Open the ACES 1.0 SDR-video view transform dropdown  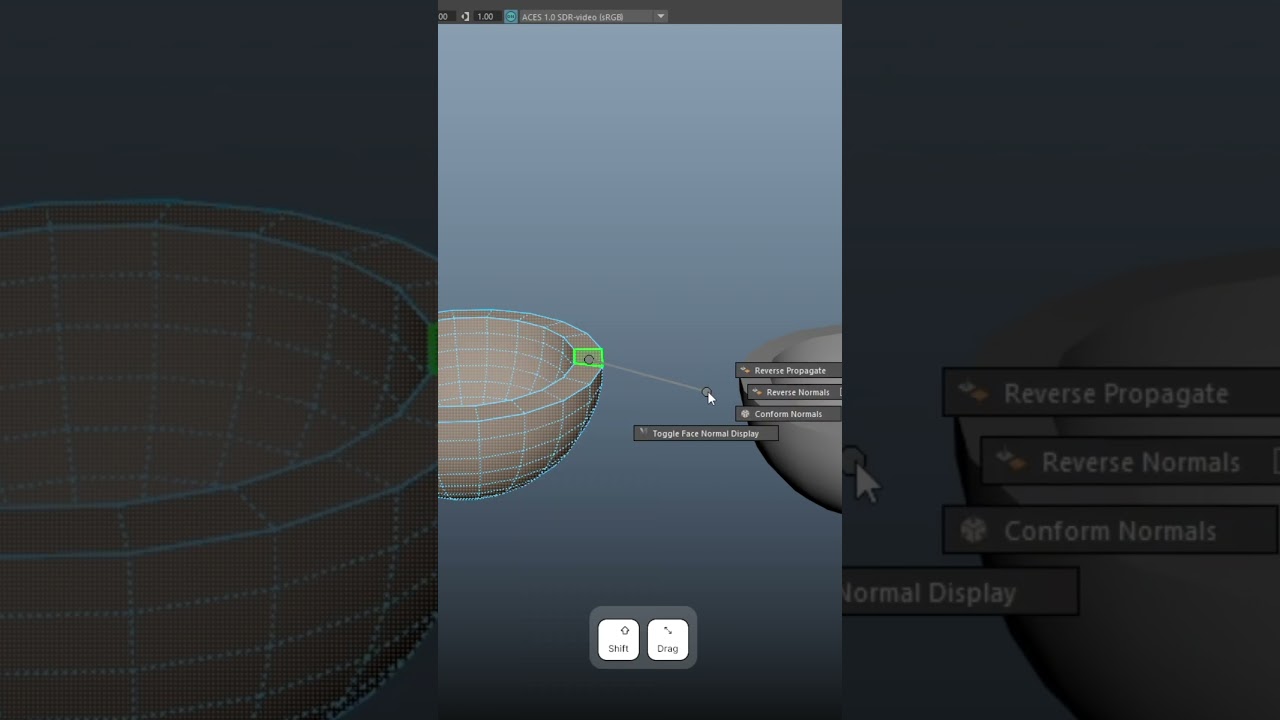click(x=593, y=16)
